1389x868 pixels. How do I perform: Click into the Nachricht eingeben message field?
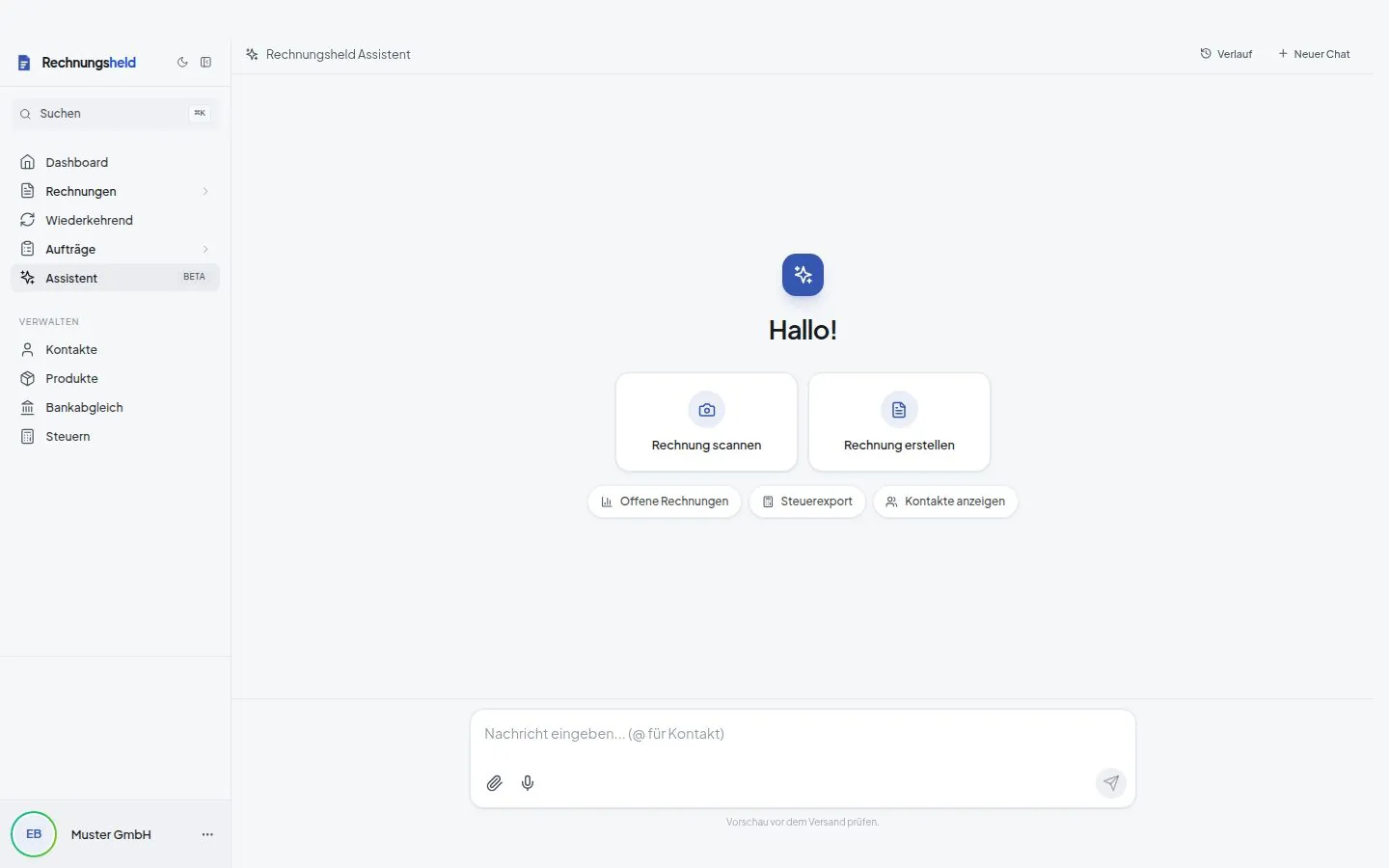[x=803, y=735]
